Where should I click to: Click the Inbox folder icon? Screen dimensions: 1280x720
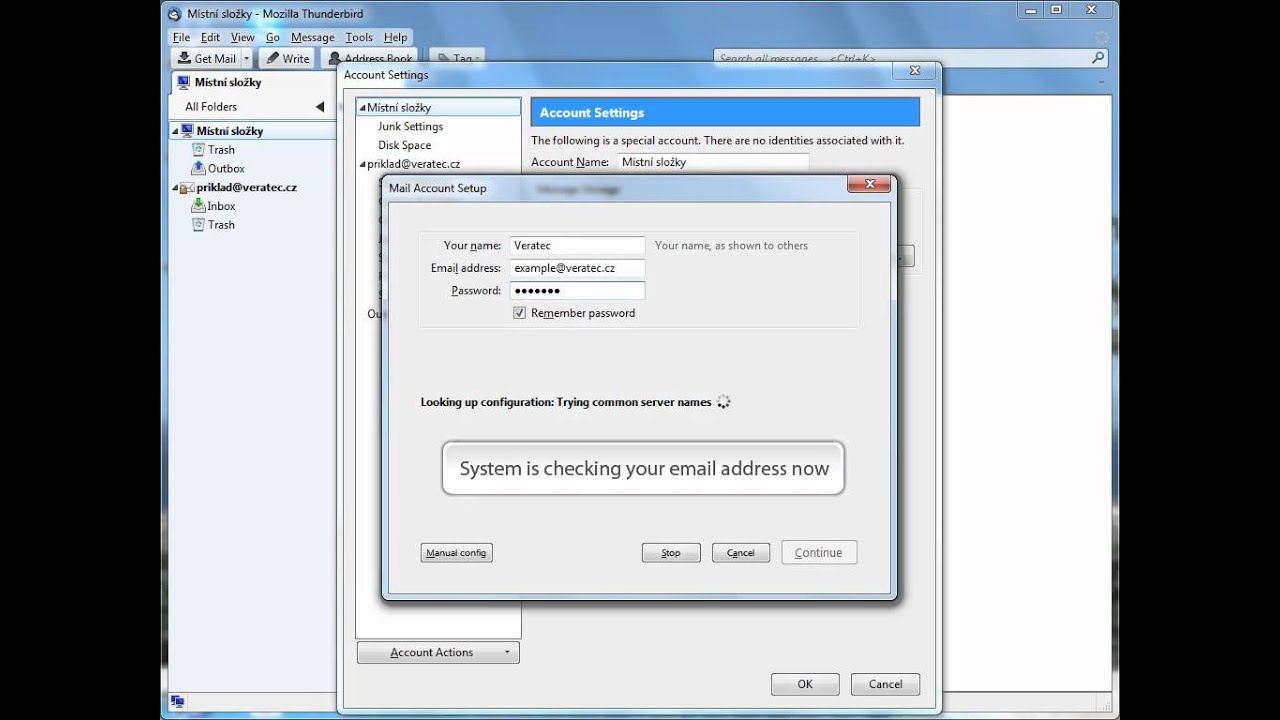[x=199, y=205]
